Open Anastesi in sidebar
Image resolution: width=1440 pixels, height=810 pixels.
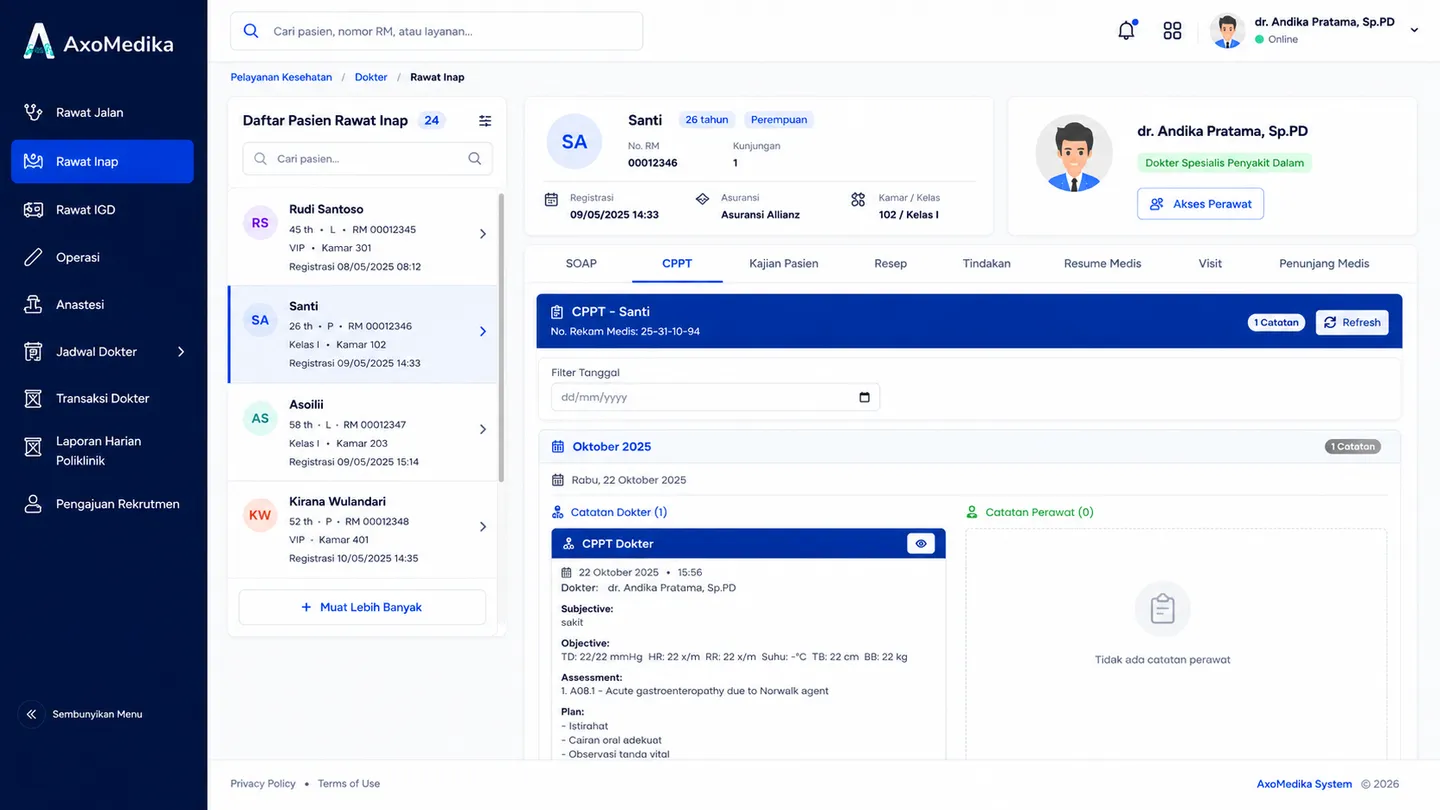click(x=102, y=304)
